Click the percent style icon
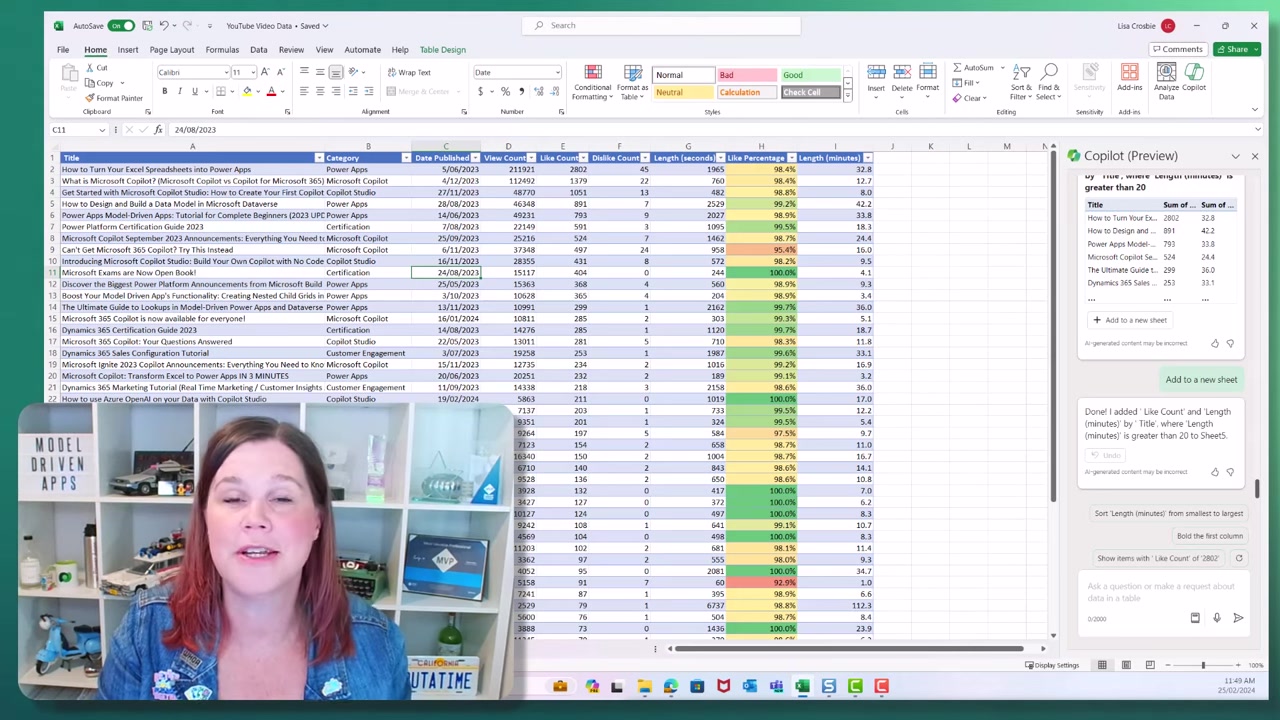Viewport: 1280px width, 720px height. tap(505, 92)
